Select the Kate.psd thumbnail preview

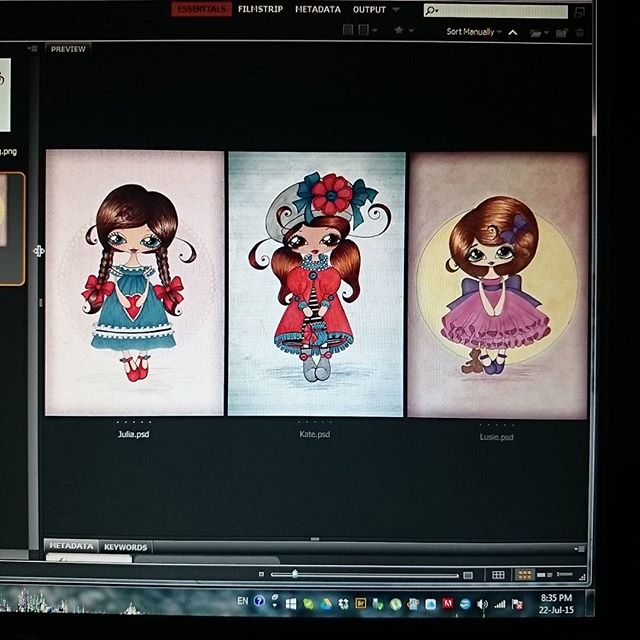[316, 283]
